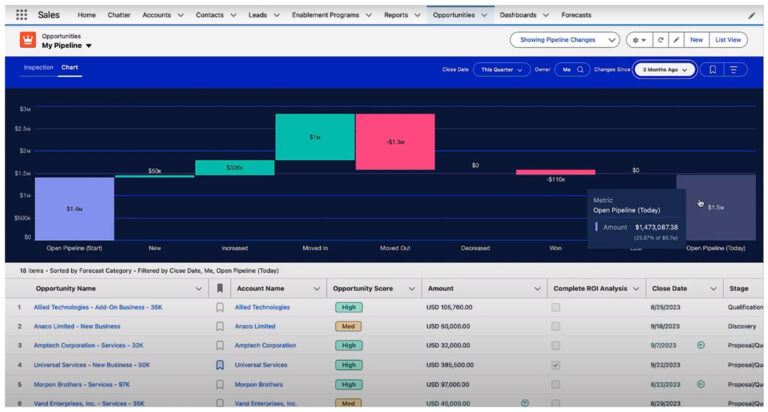Click the change indicator beside USD 45,000.00
Image resolution: width=768 pixels, height=412 pixels.
525,403
